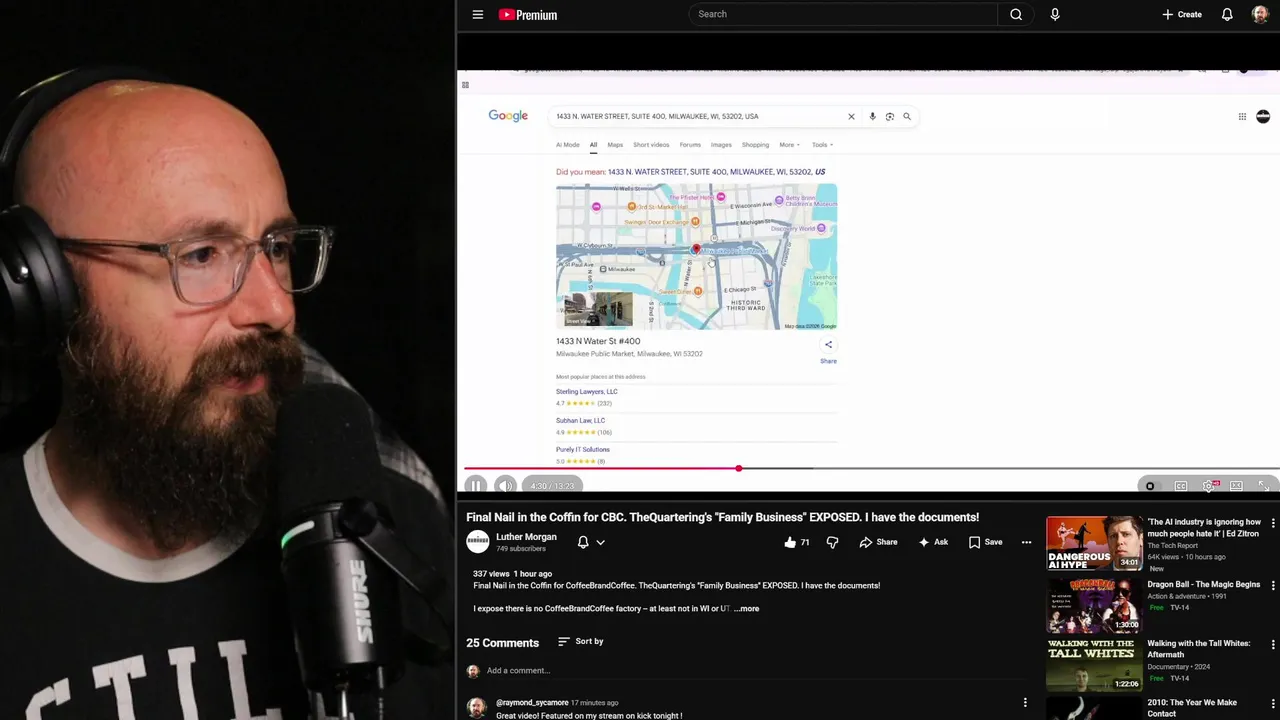Screen dimensions: 1280x720
Task: Click the Ask button
Action: point(932,542)
